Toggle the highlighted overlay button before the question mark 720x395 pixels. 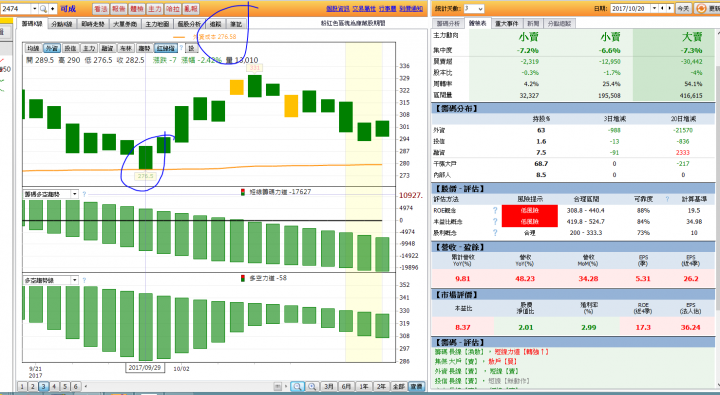(x=166, y=48)
